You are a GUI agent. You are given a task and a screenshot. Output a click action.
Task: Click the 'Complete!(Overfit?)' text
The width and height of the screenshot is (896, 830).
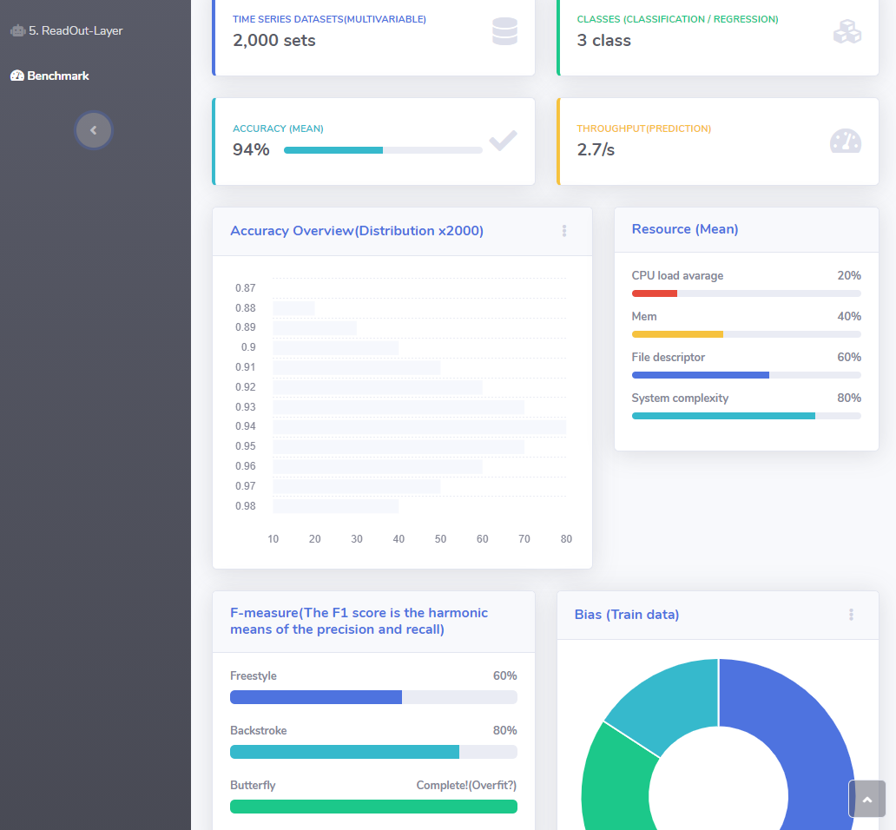point(466,785)
